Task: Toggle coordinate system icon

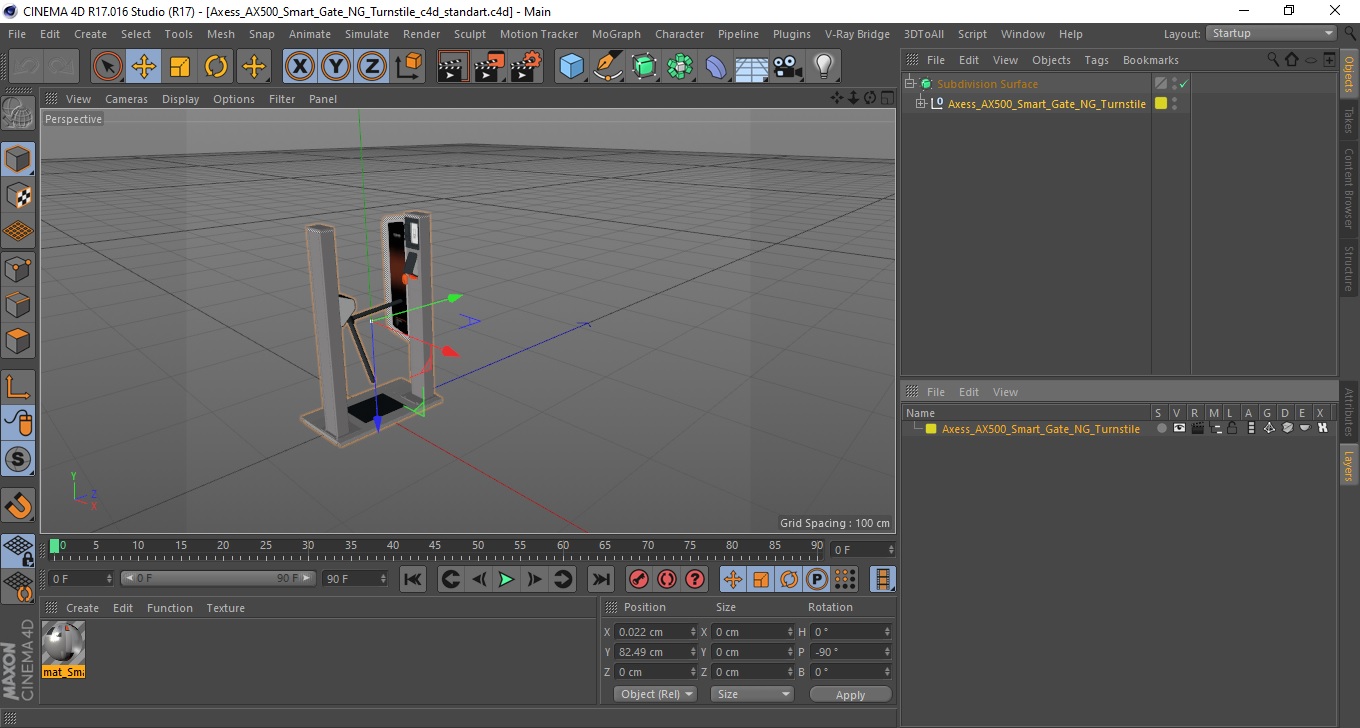Action: click(408, 67)
